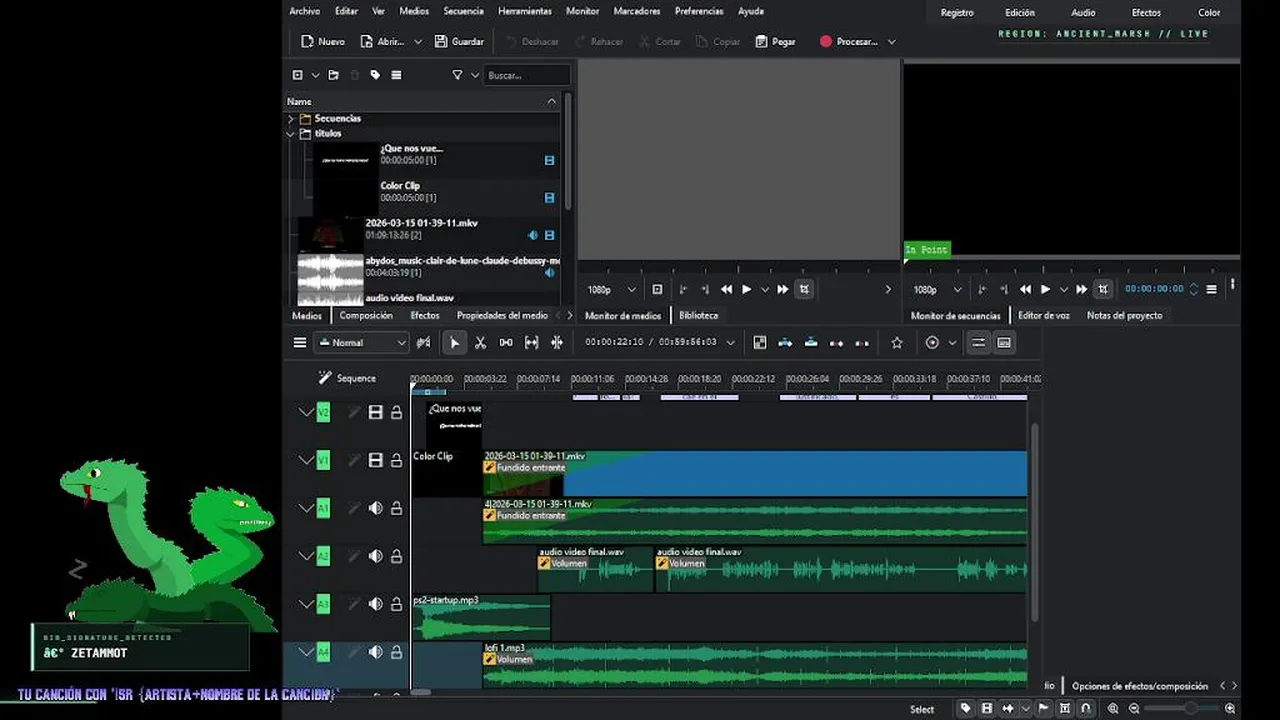Expand the Secuencias folder
This screenshot has height=720, width=1280.
coord(291,118)
